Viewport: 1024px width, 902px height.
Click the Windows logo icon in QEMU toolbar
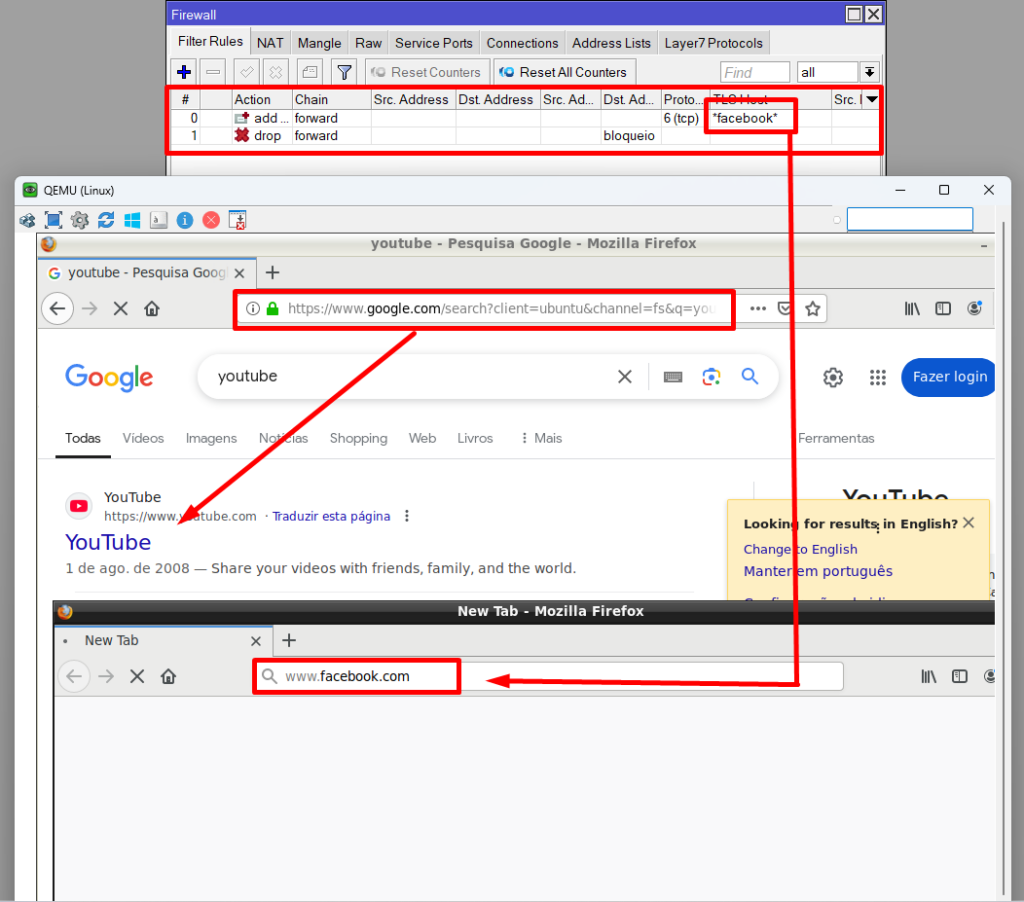coord(132,220)
